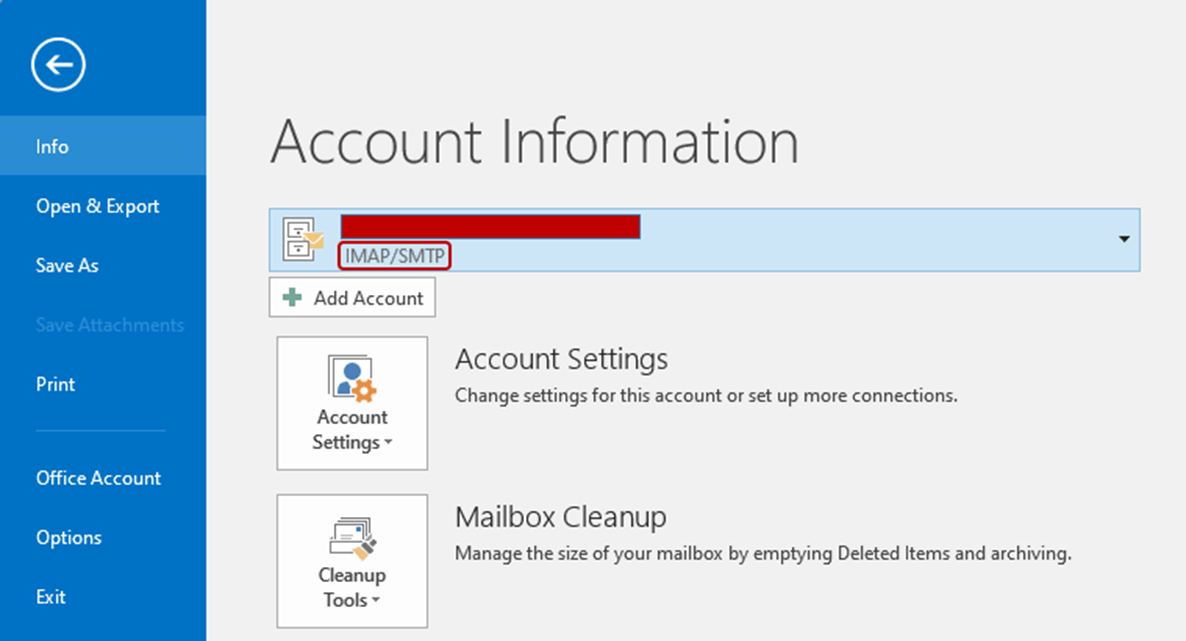
Task: Select the Save As option
Action: (66, 265)
